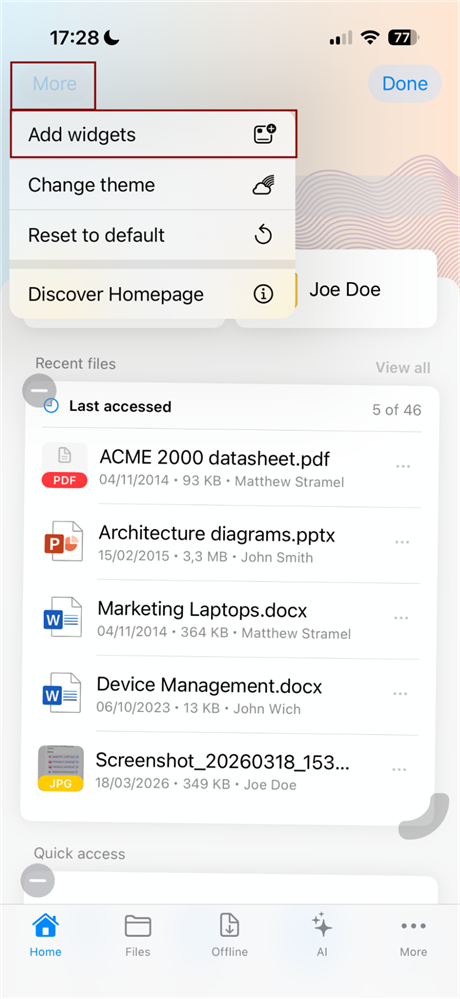Choose Change theme from the menu
The height and width of the screenshot is (999, 460).
[x=153, y=185]
